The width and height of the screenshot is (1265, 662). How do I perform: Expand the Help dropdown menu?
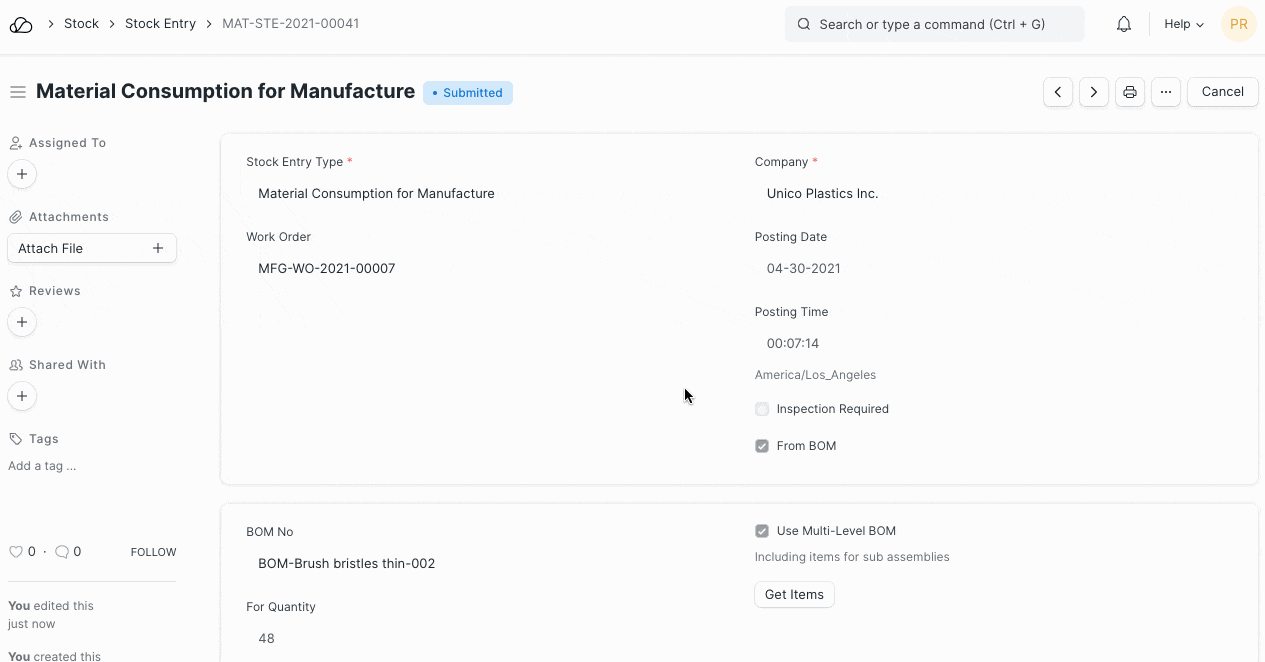[1183, 24]
